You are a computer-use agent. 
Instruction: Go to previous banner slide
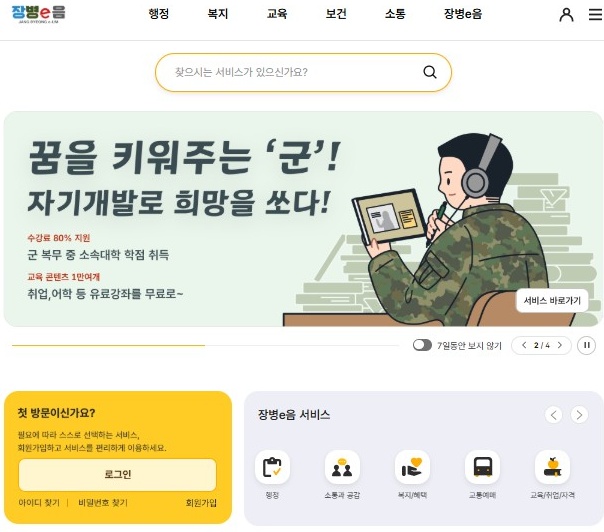pos(524,345)
